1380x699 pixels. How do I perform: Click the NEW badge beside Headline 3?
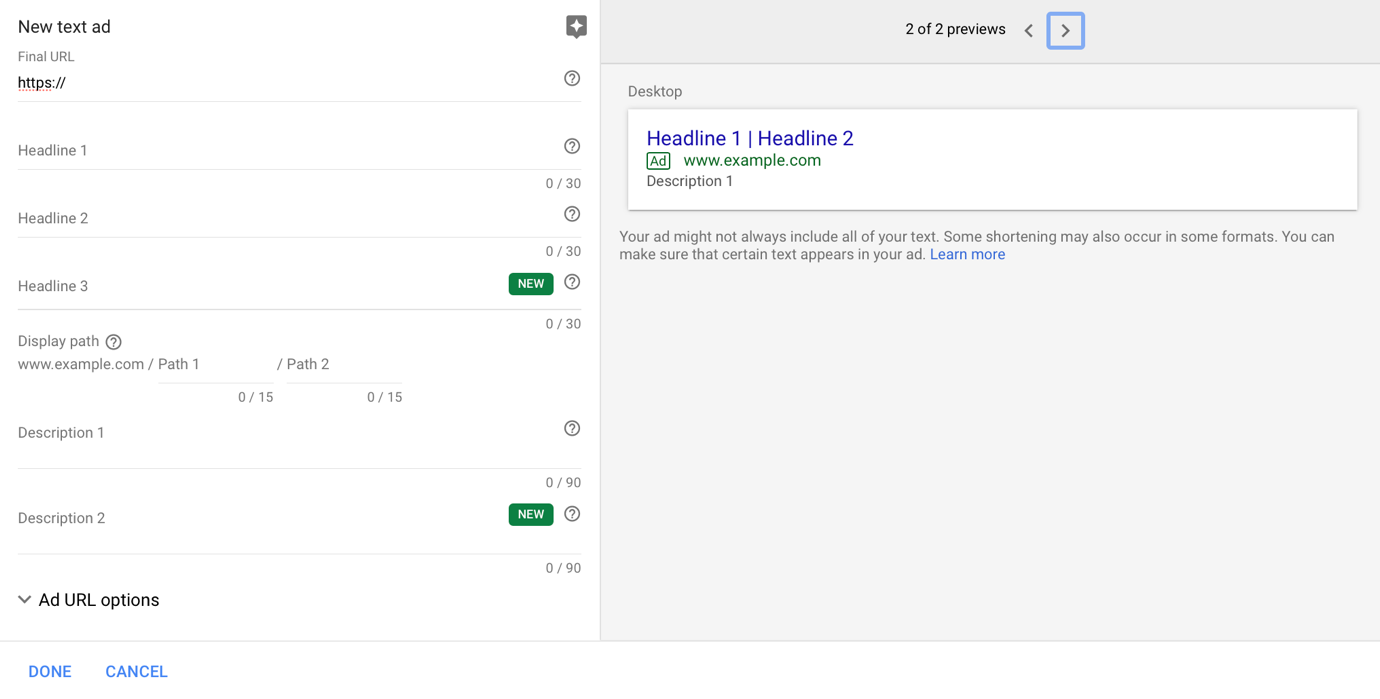click(x=531, y=284)
